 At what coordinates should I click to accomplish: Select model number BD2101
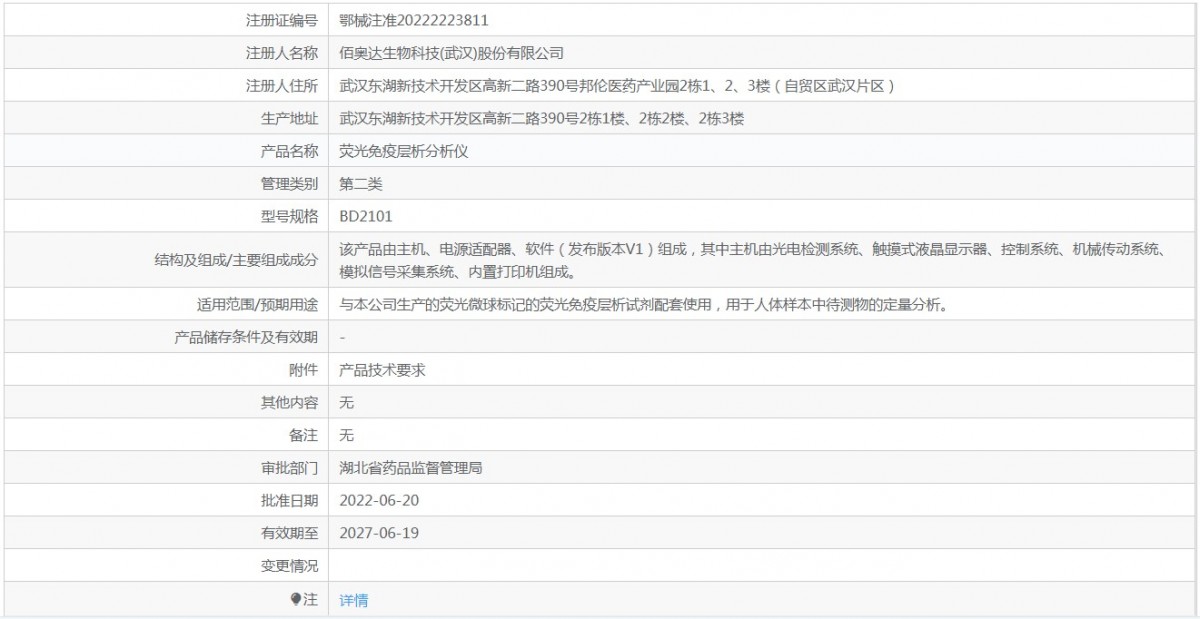point(366,215)
